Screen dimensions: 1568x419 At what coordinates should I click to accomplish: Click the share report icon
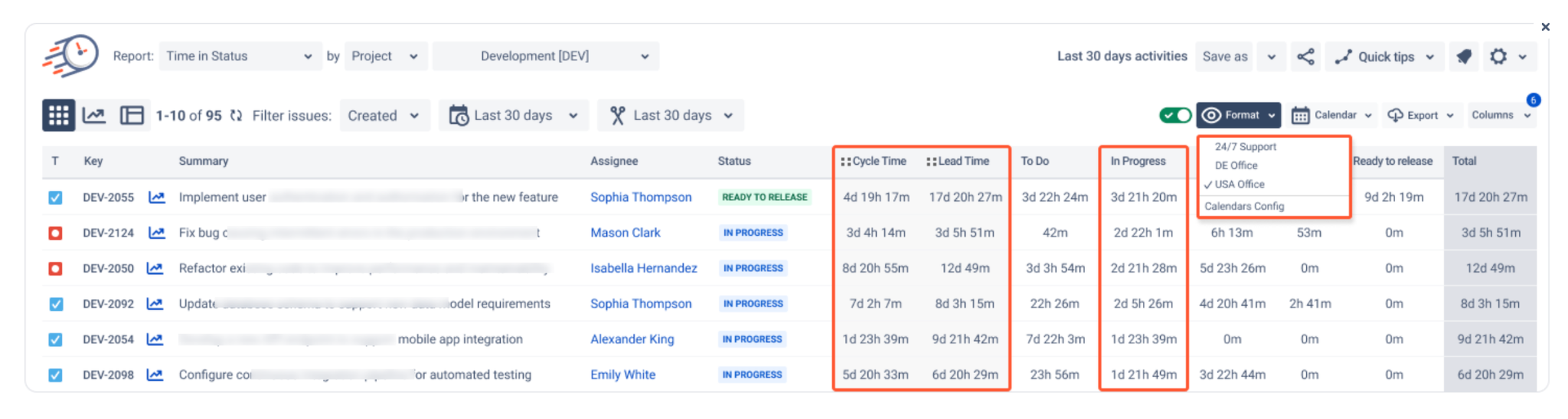(1305, 57)
